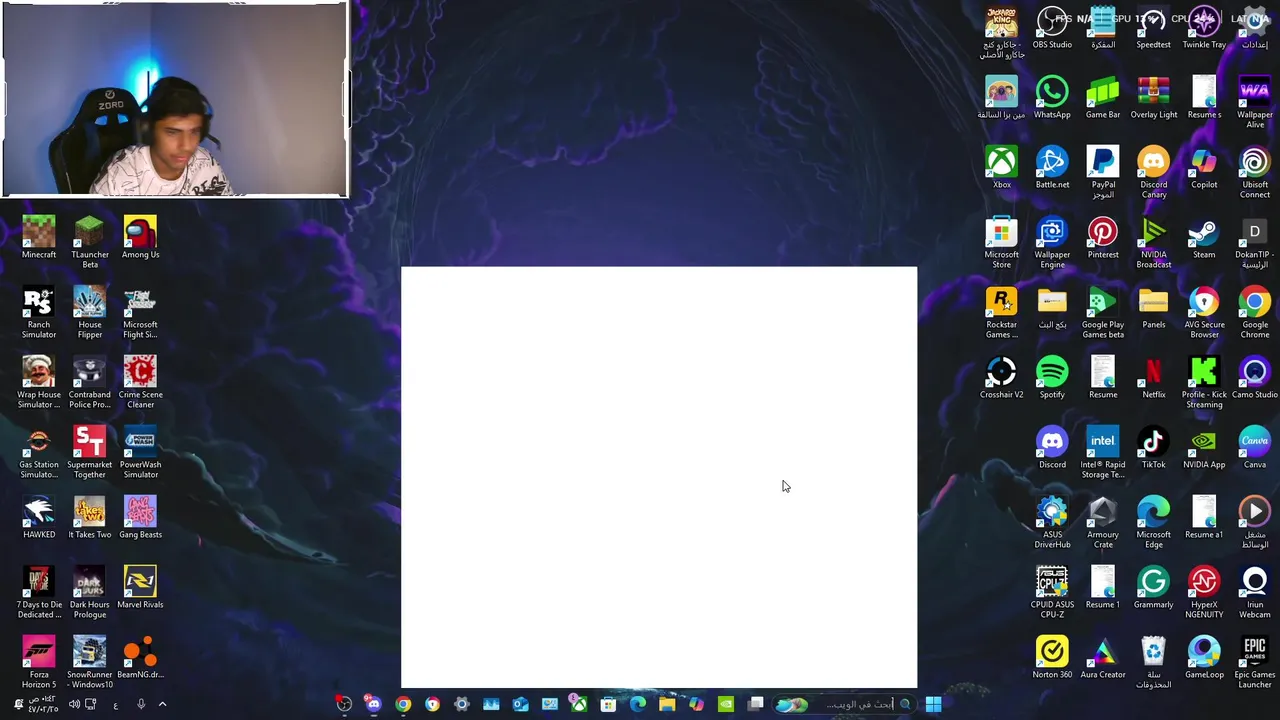Open the PayPal desktop shortcut
The height and width of the screenshot is (720, 1280).
[x=1103, y=172]
